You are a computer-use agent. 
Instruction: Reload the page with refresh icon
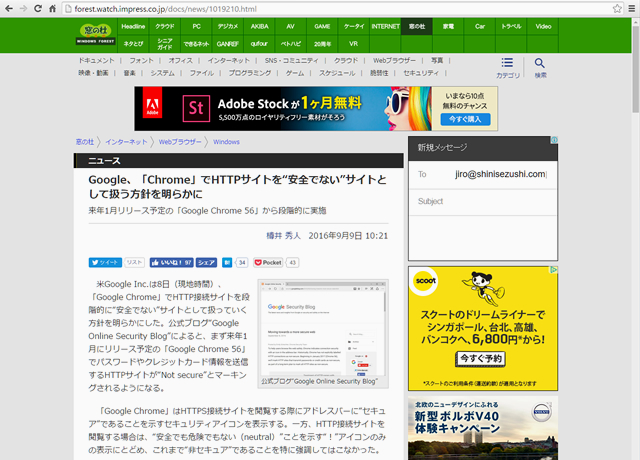click(x=38, y=7)
